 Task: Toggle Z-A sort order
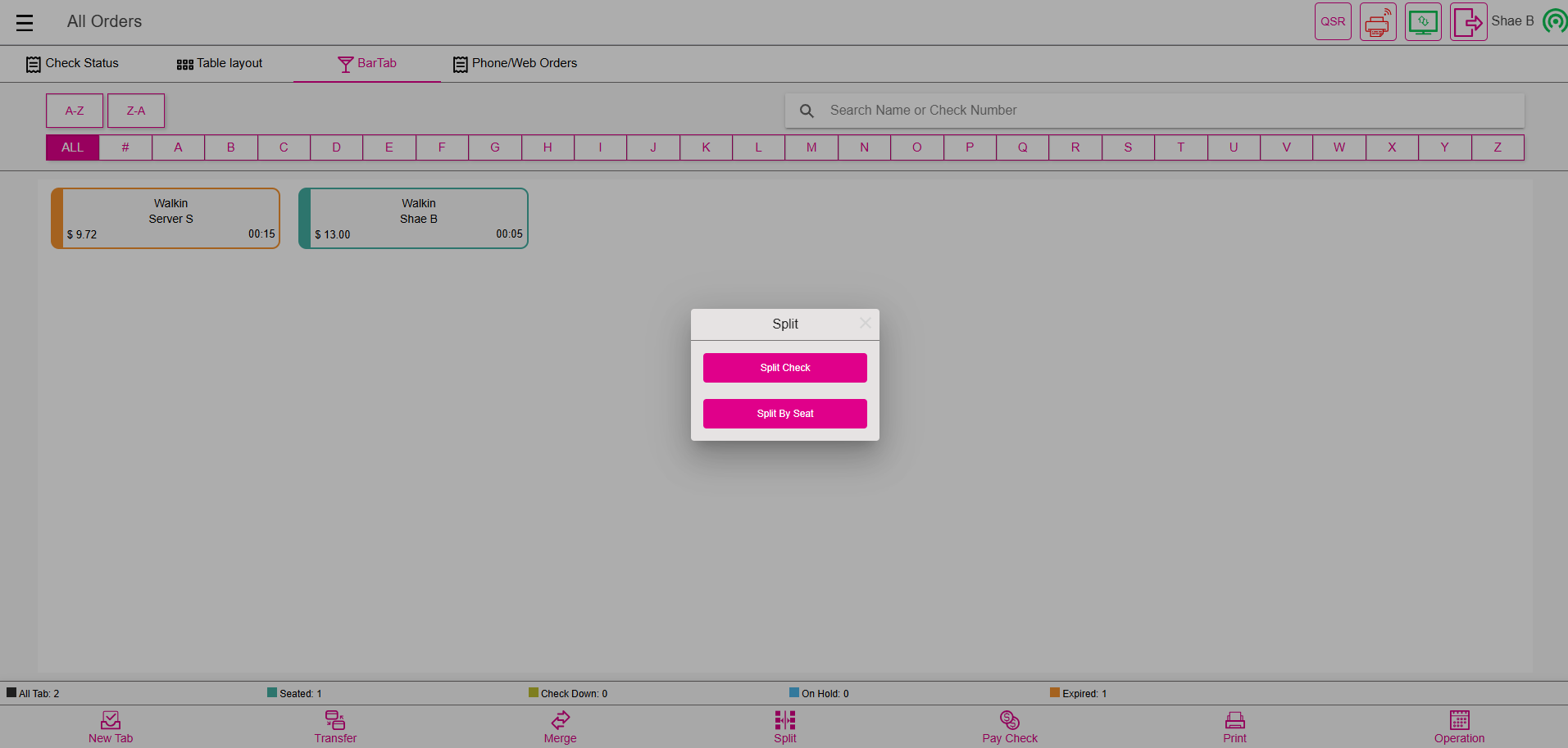point(136,111)
